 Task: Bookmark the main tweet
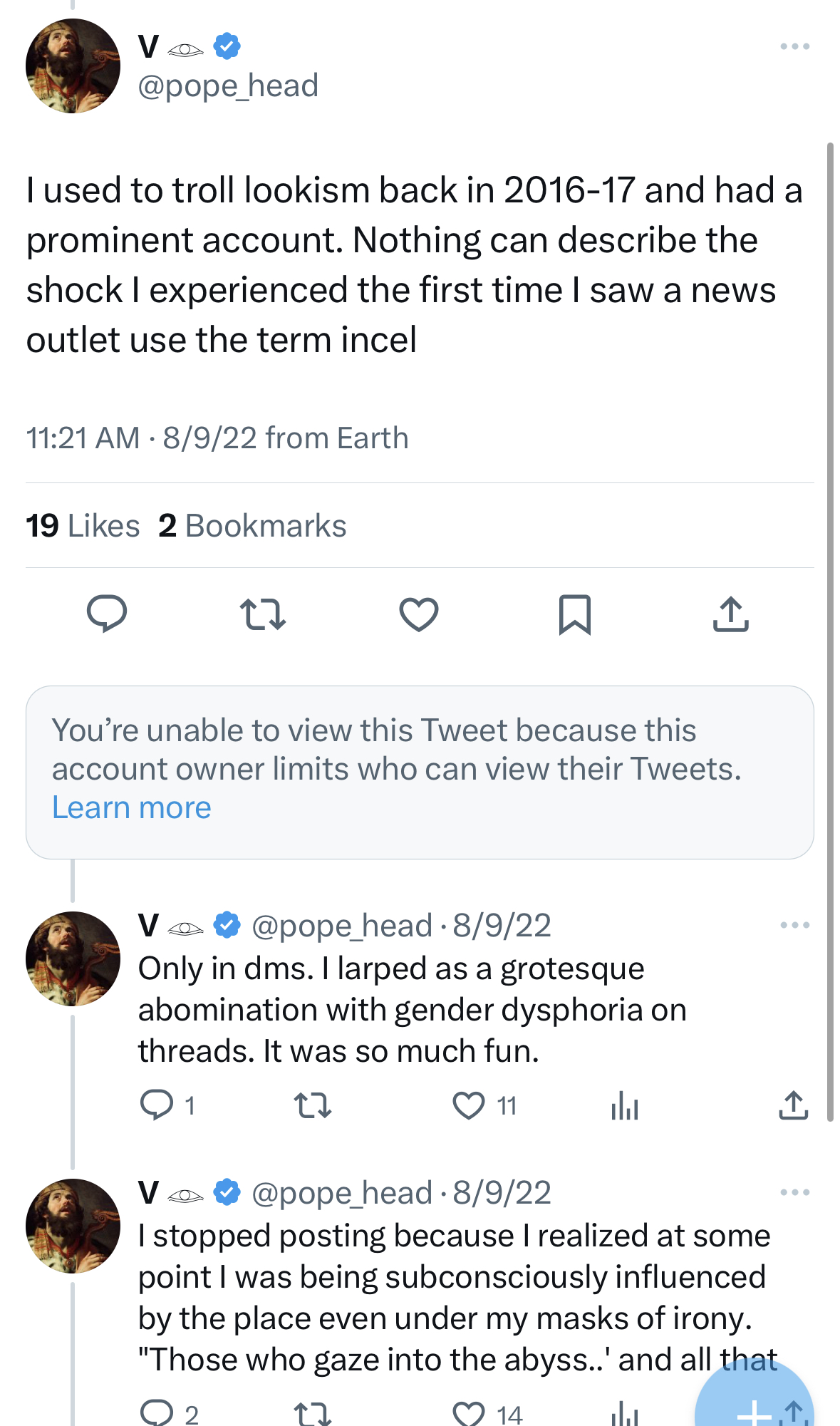point(575,614)
